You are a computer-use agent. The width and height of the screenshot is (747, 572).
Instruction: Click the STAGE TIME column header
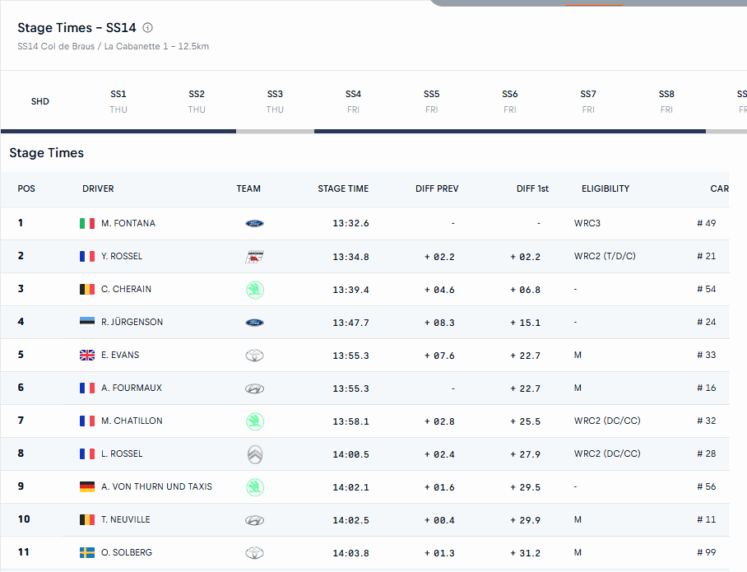pyautogui.click(x=343, y=189)
